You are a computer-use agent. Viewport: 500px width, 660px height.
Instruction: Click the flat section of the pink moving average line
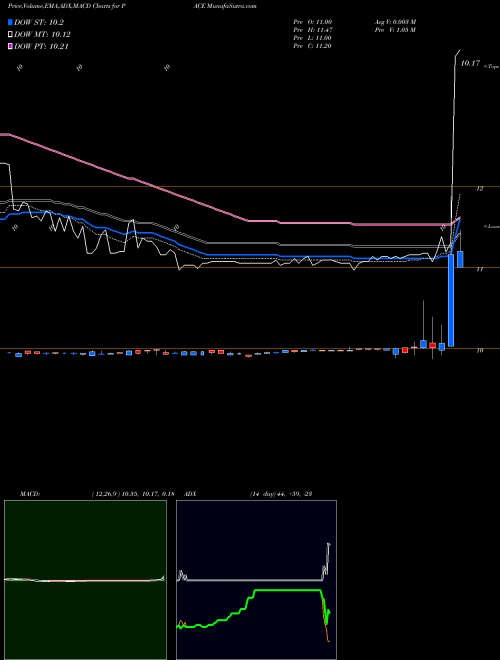click(400, 225)
